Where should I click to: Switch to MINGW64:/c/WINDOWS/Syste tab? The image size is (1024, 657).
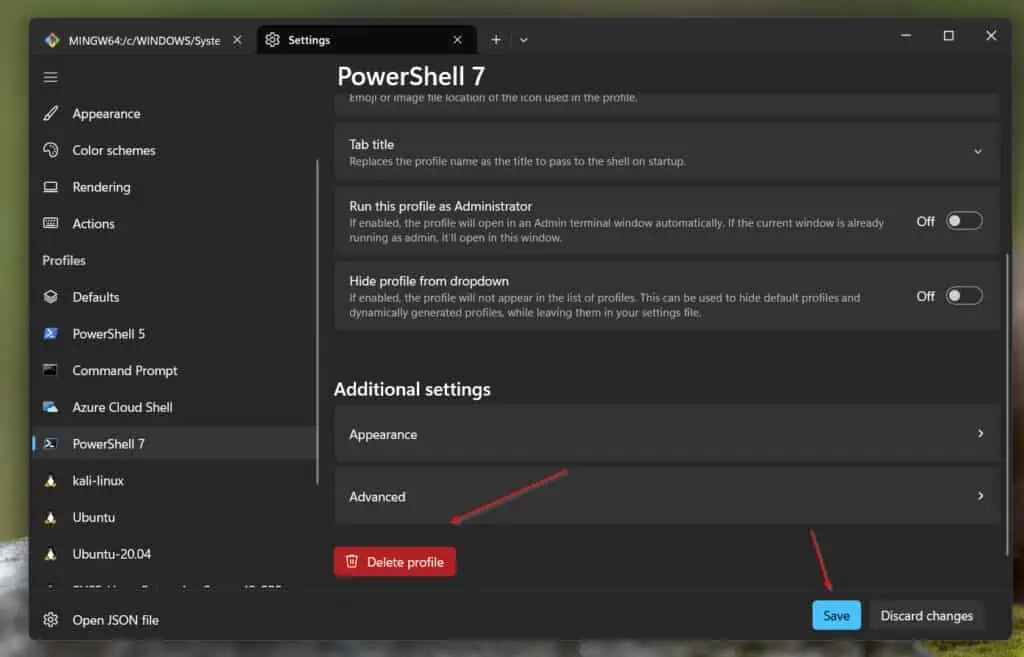tap(144, 40)
